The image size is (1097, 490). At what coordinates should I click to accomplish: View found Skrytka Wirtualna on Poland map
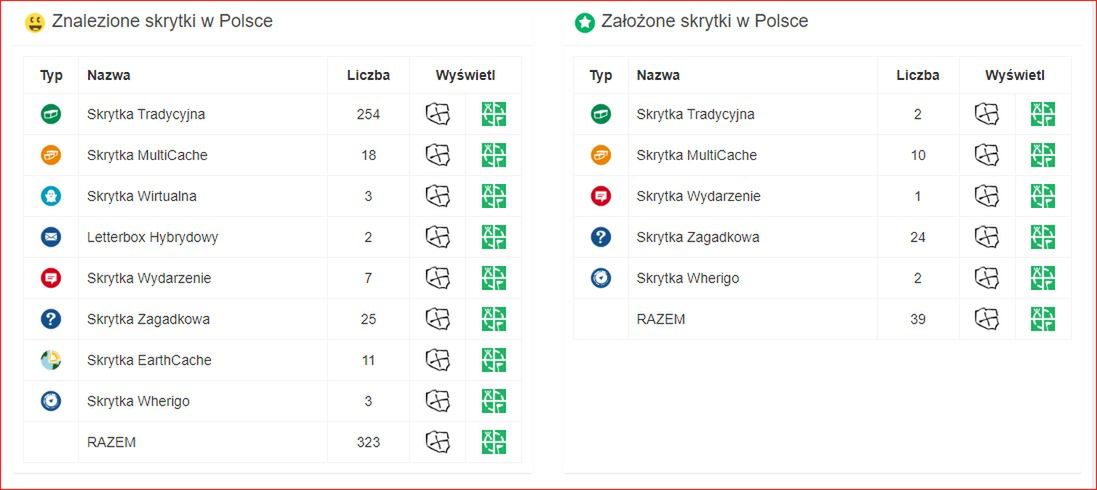point(438,196)
